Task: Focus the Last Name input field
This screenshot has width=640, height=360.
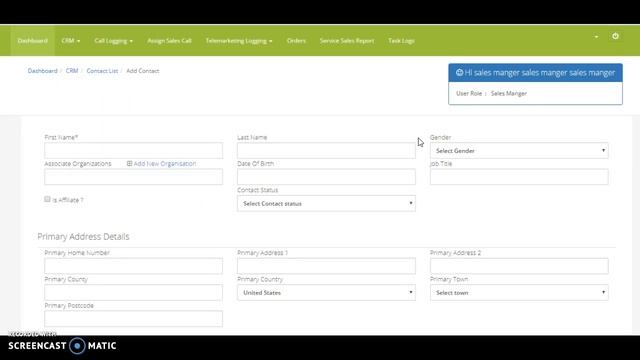Action: (326, 151)
